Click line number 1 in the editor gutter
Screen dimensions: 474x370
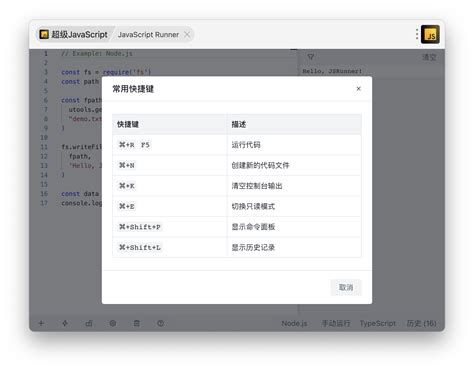[x=46, y=53]
